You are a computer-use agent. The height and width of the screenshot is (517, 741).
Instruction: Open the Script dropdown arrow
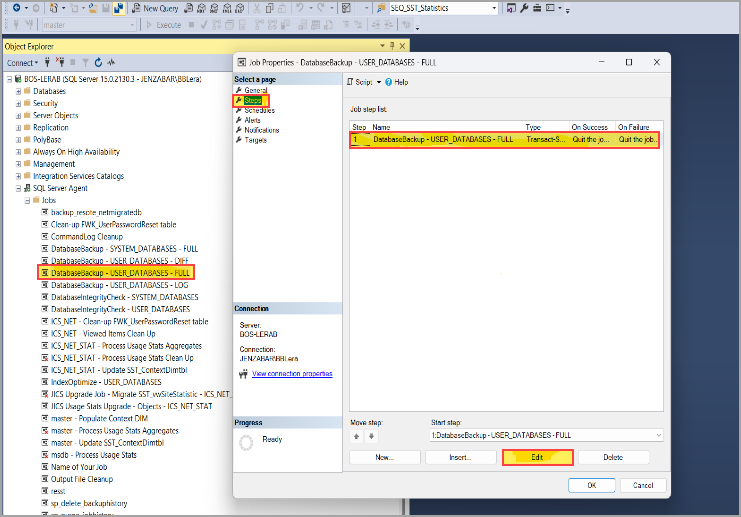click(x=379, y=82)
